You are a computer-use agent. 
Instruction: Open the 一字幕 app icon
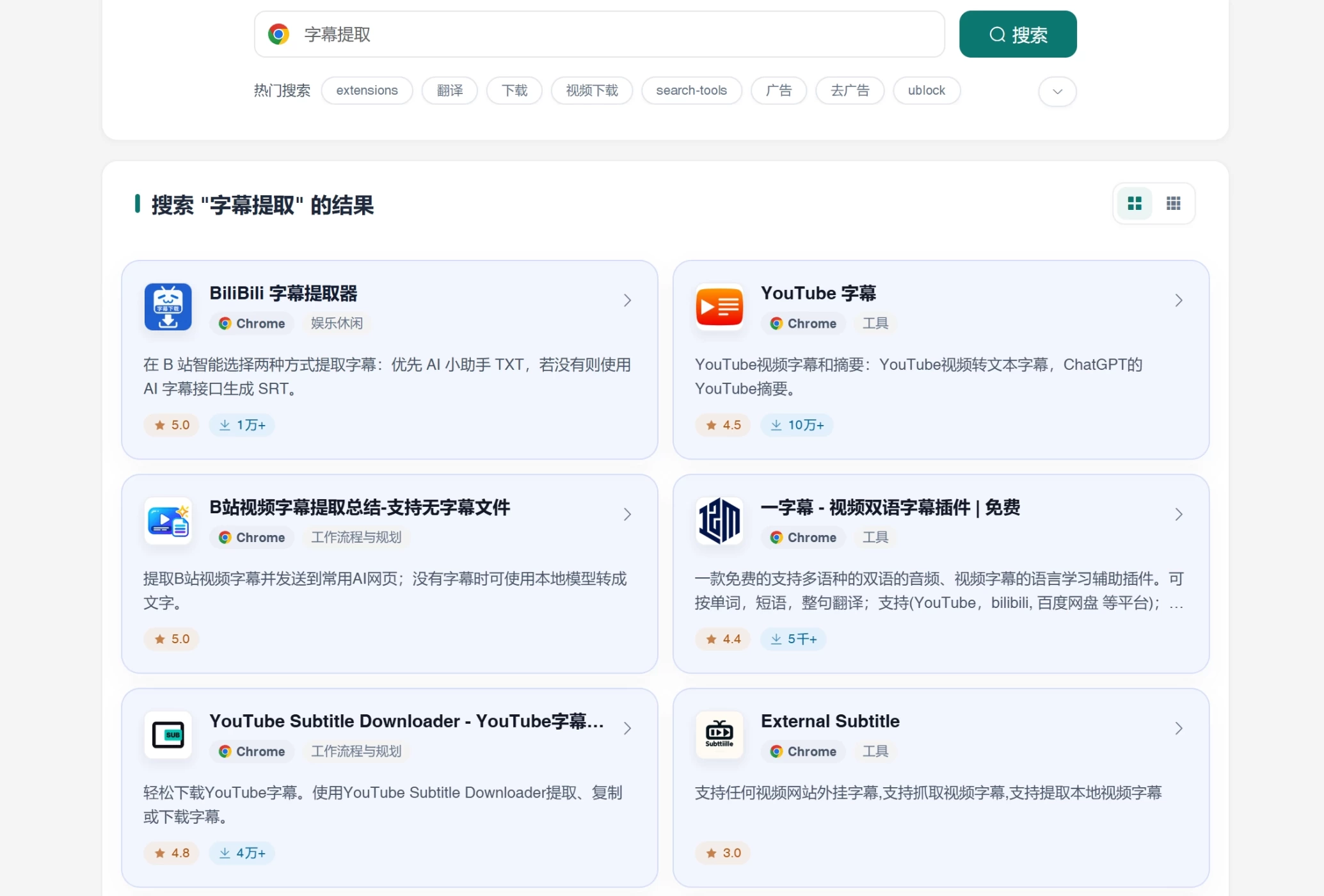point(719,521)
